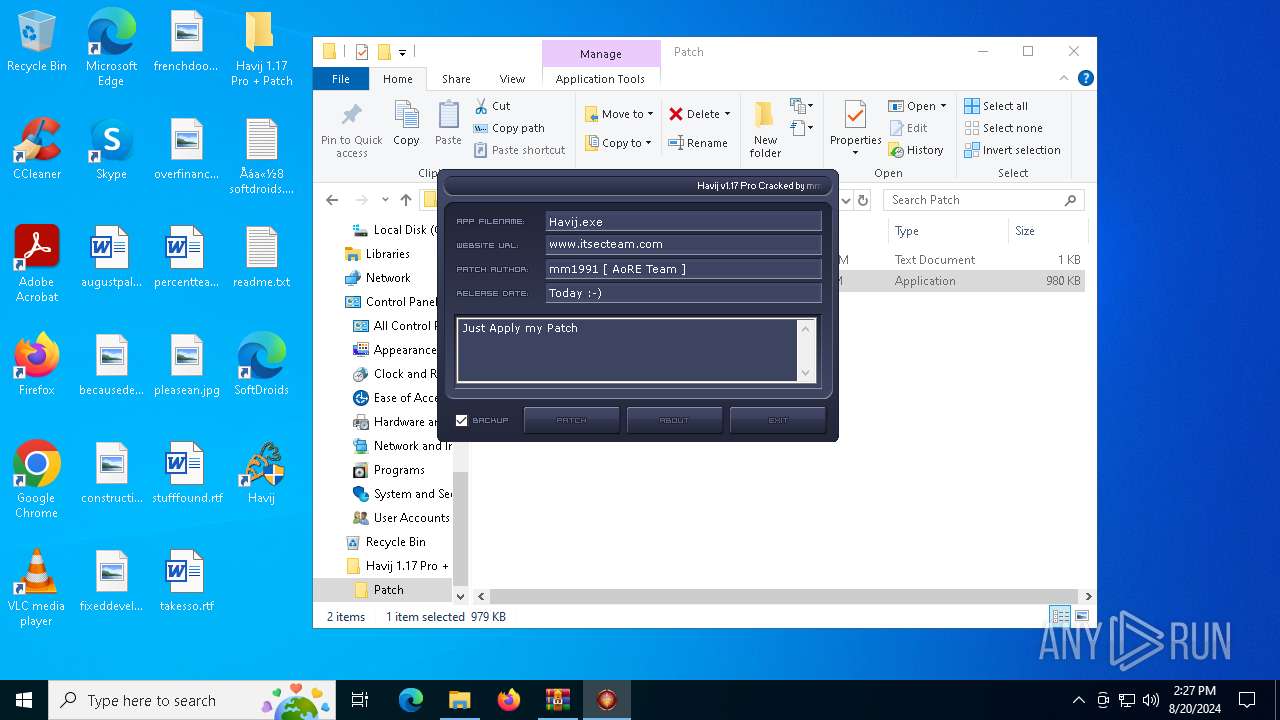Viewport: 1280px width, 720px height.
Task: Click the taskbar search box
Action: point(192,700)
